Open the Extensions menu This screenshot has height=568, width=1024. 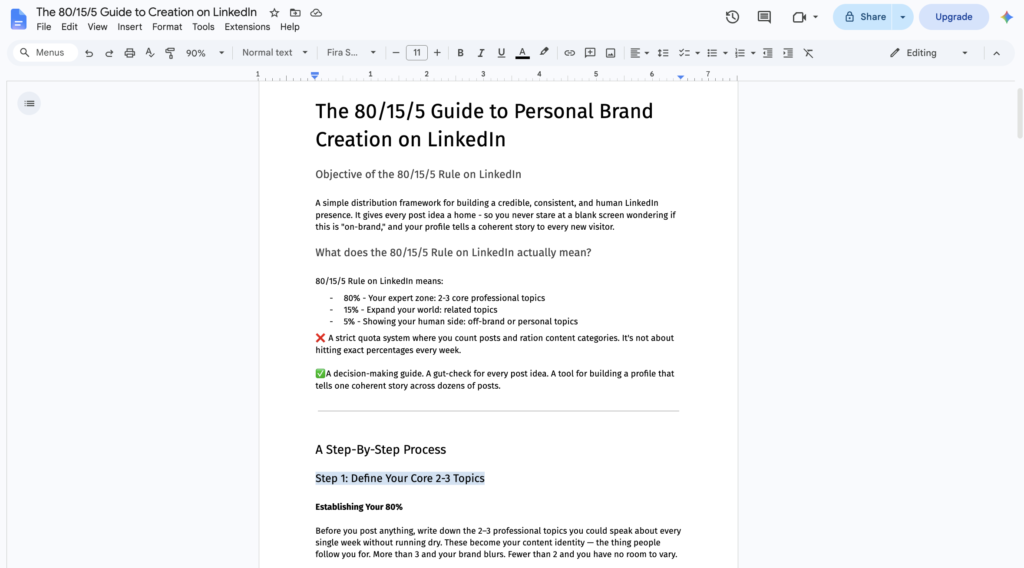pyautogui.click(x=247, y=27)
